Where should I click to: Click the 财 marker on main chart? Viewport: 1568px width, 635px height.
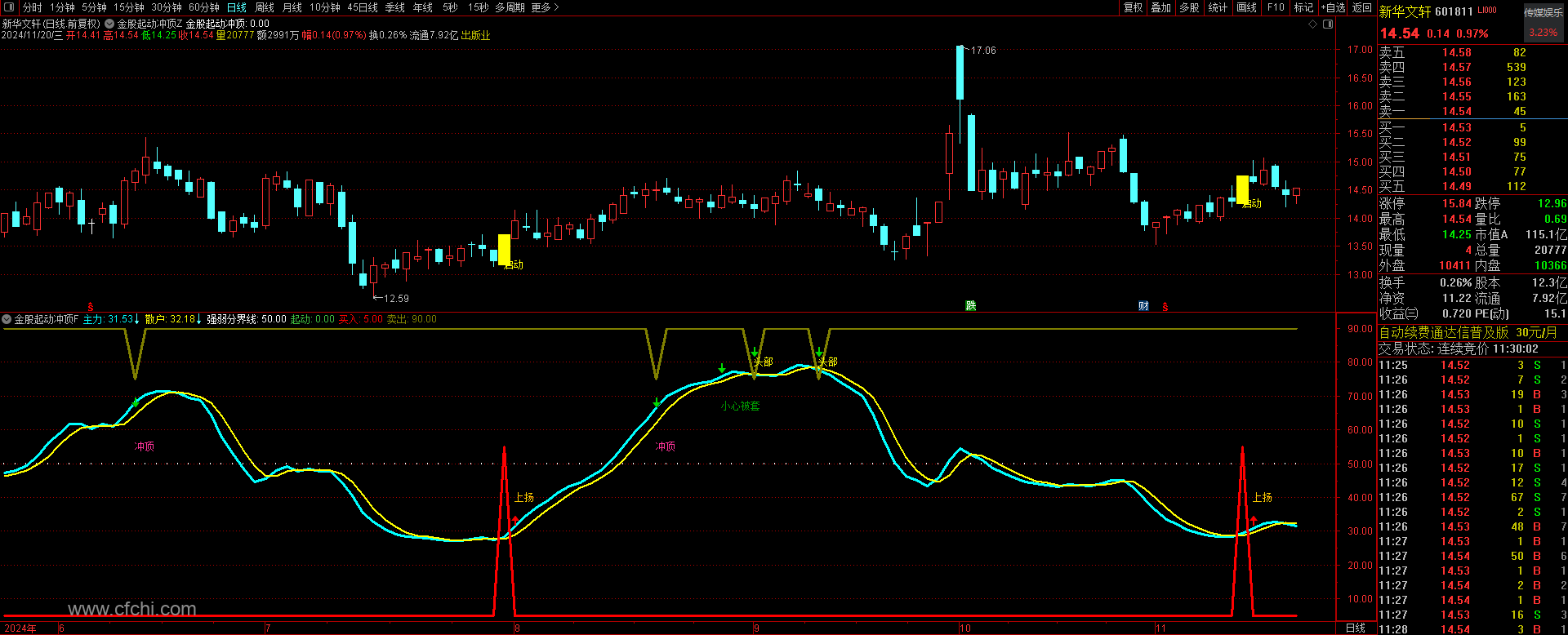(1143, 306)
